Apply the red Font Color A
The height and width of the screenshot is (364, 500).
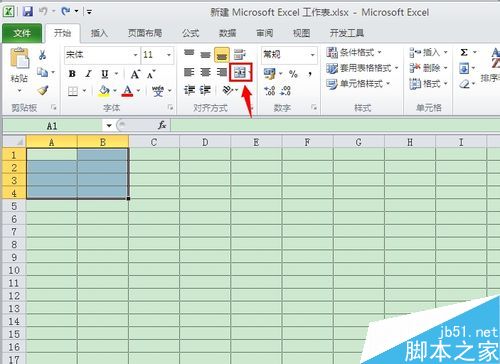tap(128, 91)
